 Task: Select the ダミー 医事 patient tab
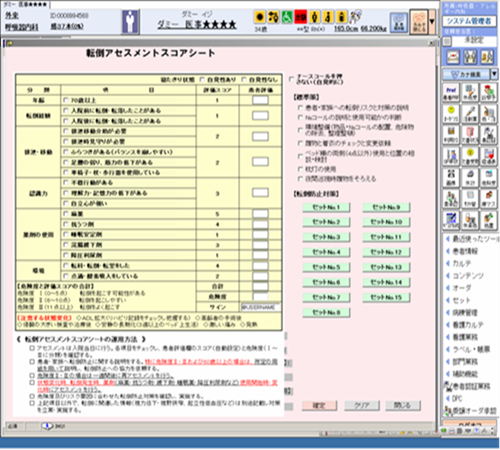25,4
